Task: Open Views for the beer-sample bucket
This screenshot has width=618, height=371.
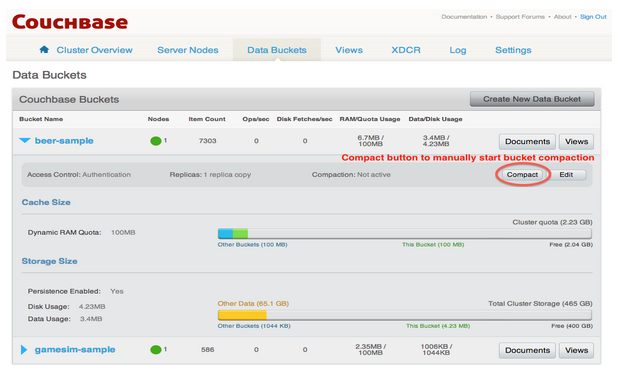Action: point(576,142)
